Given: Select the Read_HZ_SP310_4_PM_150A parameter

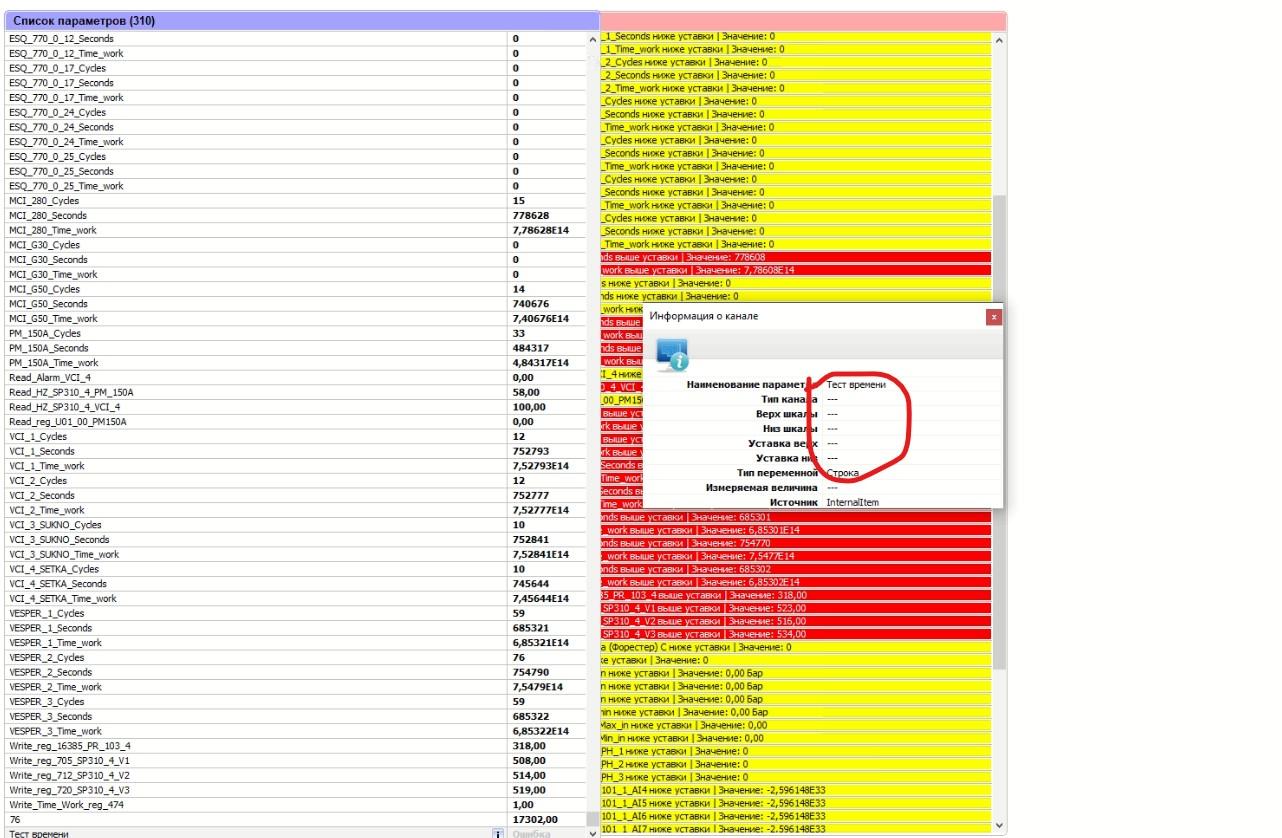Looking at the screenshot, I should tap(295, 392).
